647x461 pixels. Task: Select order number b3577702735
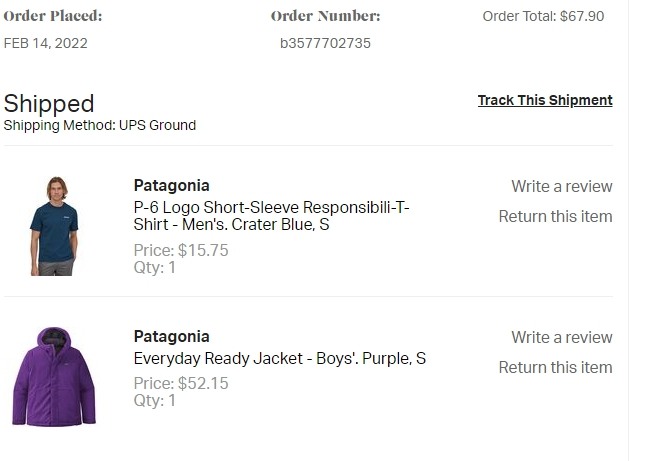tap(325, 43)
